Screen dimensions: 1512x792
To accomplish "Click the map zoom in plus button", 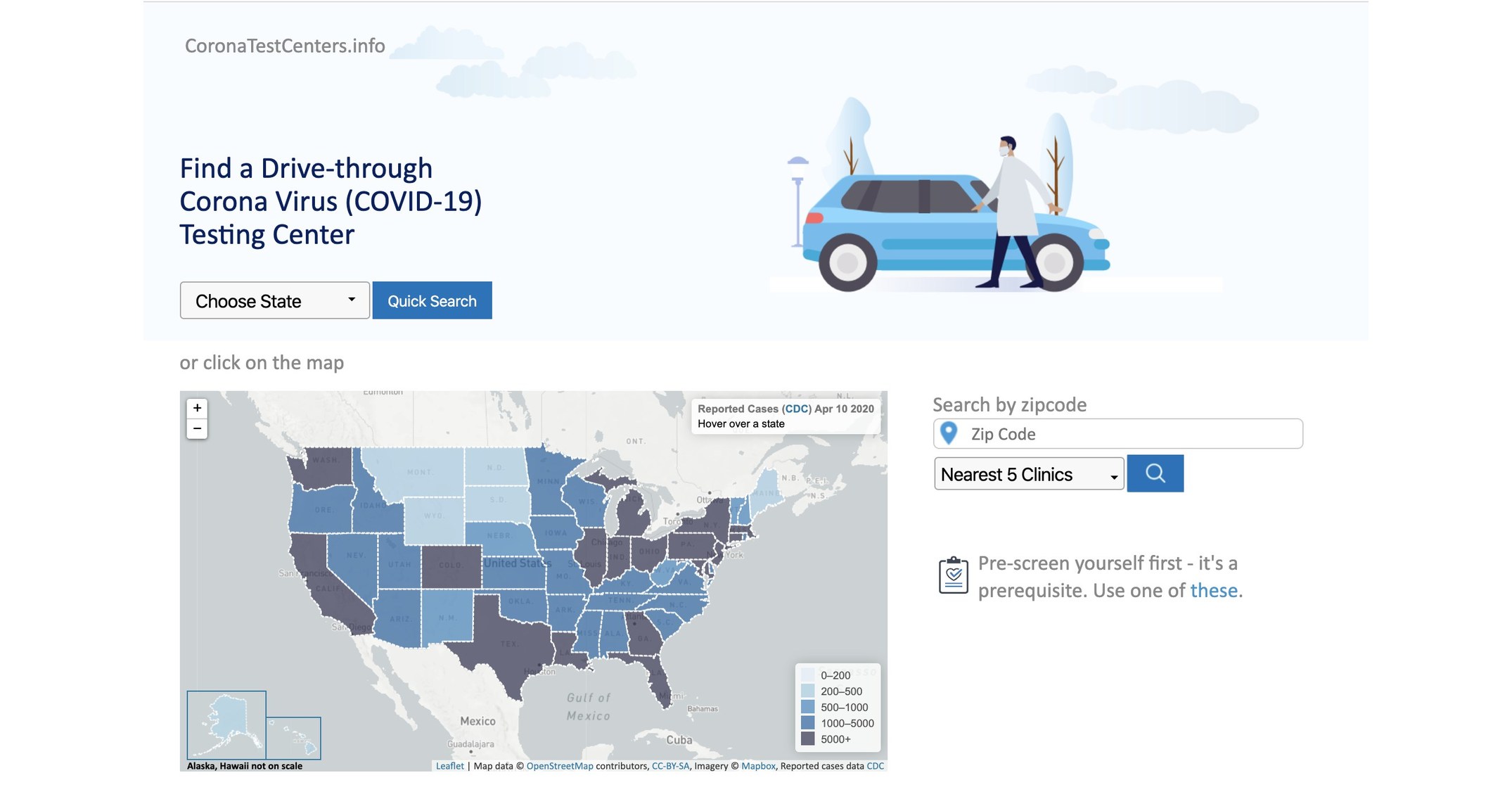I will click(197, 408).
